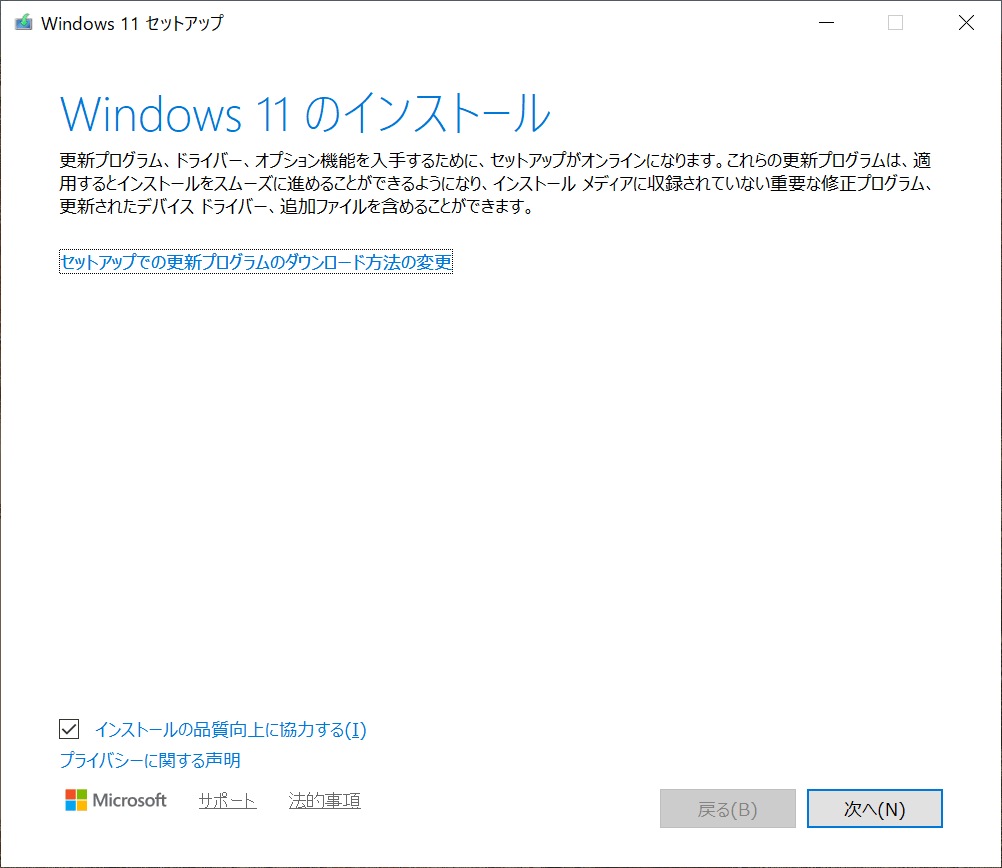Open the プライバシーに関する声明 link

tap(150, 761)
